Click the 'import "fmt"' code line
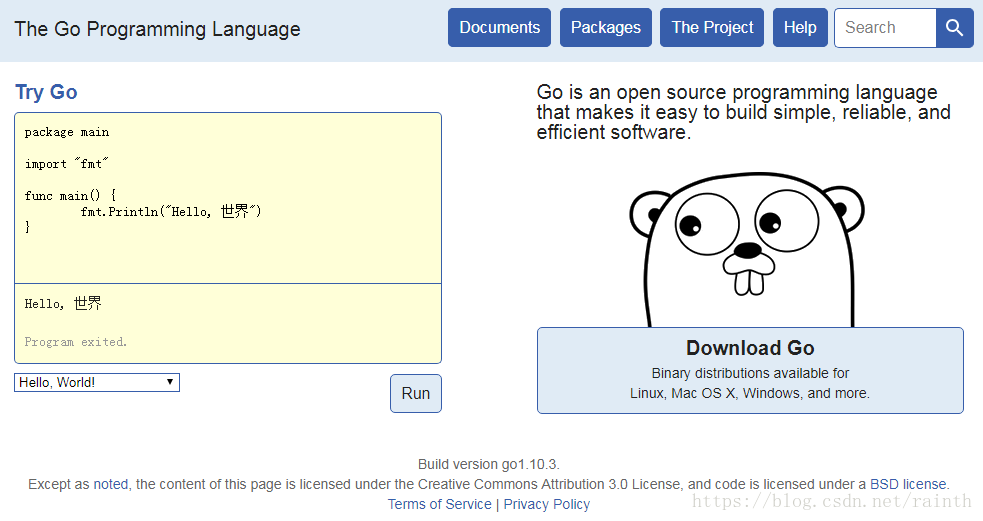The image size is (983, 521). [x=66, y=164]
